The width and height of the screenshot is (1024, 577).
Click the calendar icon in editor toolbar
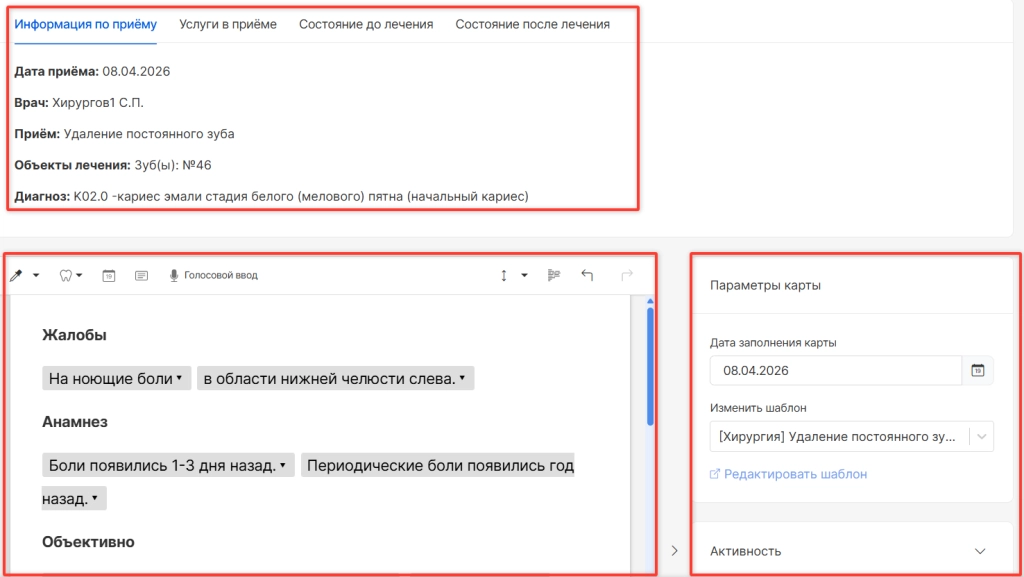109,275
